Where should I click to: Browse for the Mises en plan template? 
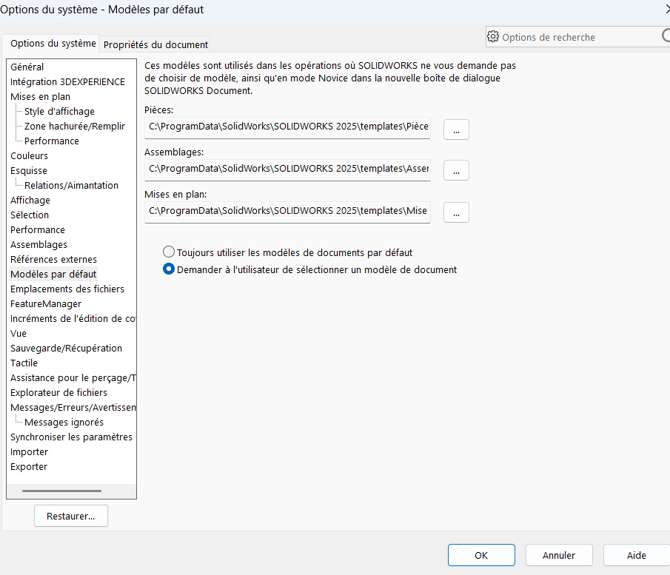pos(456,212)
